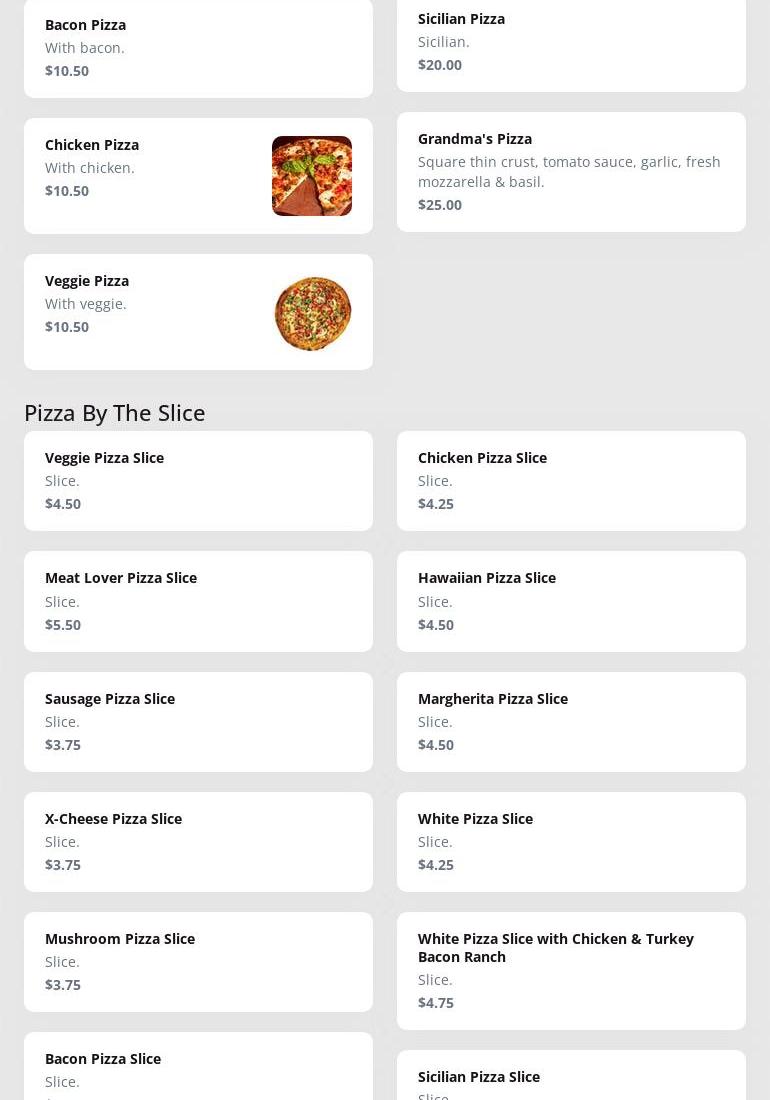Select Meat Lover Pizza Slice
770x1100 pixels.
198,600
